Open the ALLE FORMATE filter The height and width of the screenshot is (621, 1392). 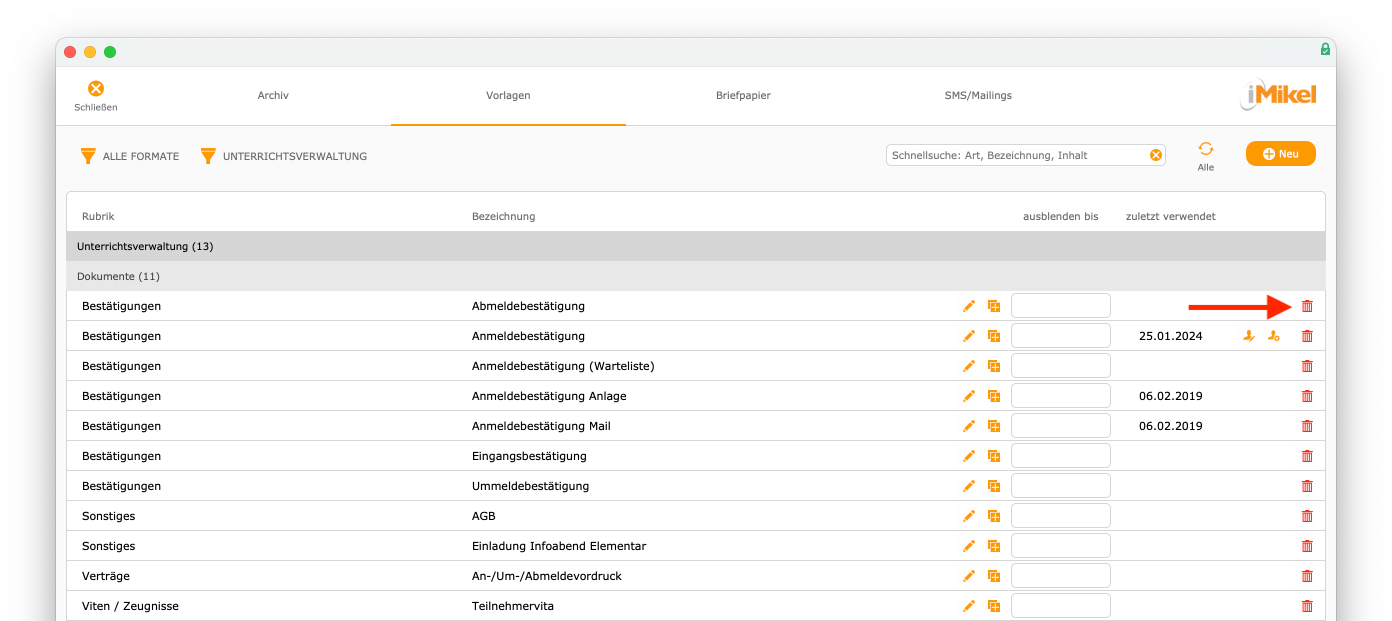(130, 156)
